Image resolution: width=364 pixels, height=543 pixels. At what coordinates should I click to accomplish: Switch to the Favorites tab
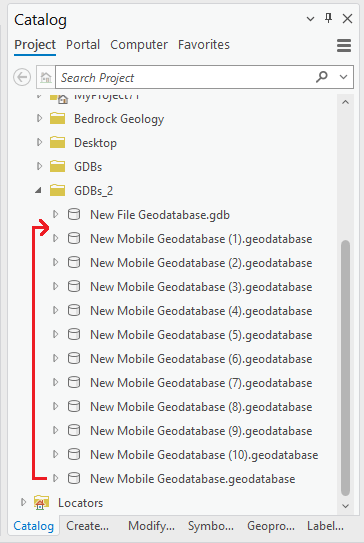pos(204,45)
